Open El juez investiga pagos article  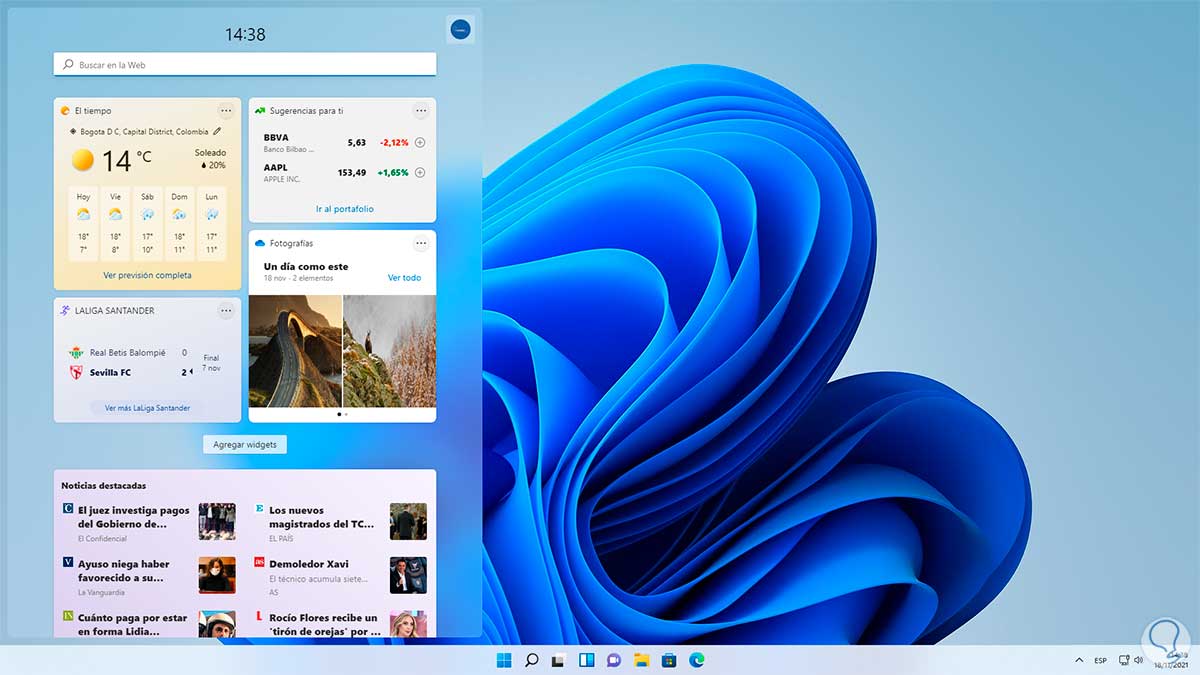[x=134, y=517]
